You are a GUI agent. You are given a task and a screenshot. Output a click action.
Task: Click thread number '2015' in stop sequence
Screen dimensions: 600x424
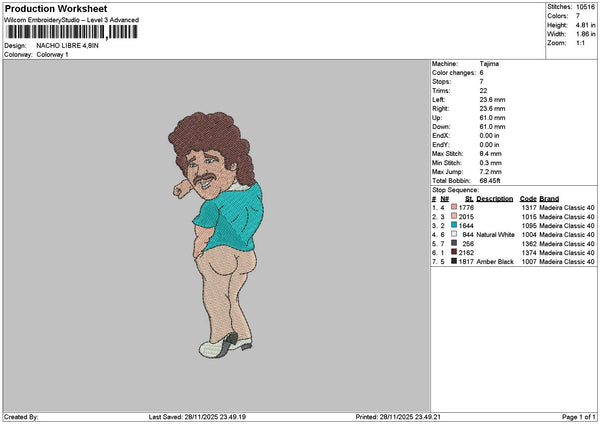click(x=466, y=217)
